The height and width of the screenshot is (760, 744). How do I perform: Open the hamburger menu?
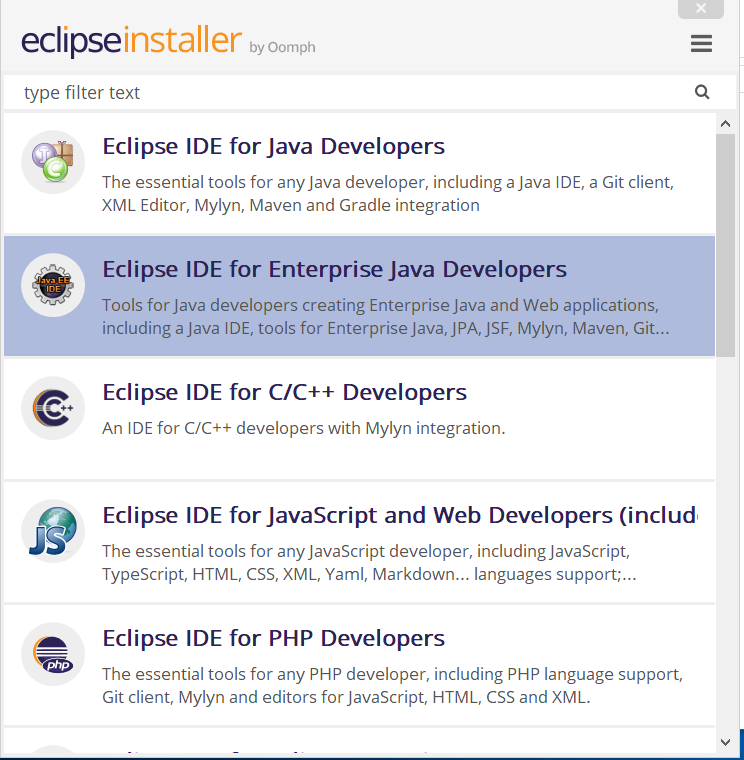click(701, 44)
